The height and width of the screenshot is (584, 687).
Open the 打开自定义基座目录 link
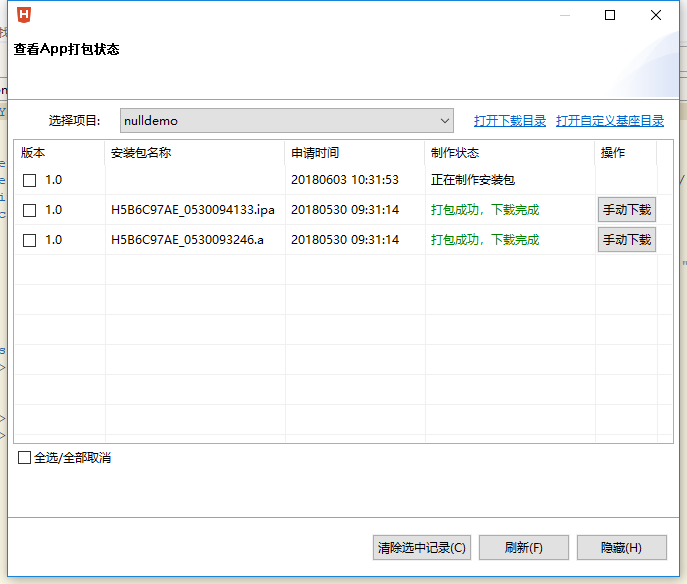tap(610, 121)
